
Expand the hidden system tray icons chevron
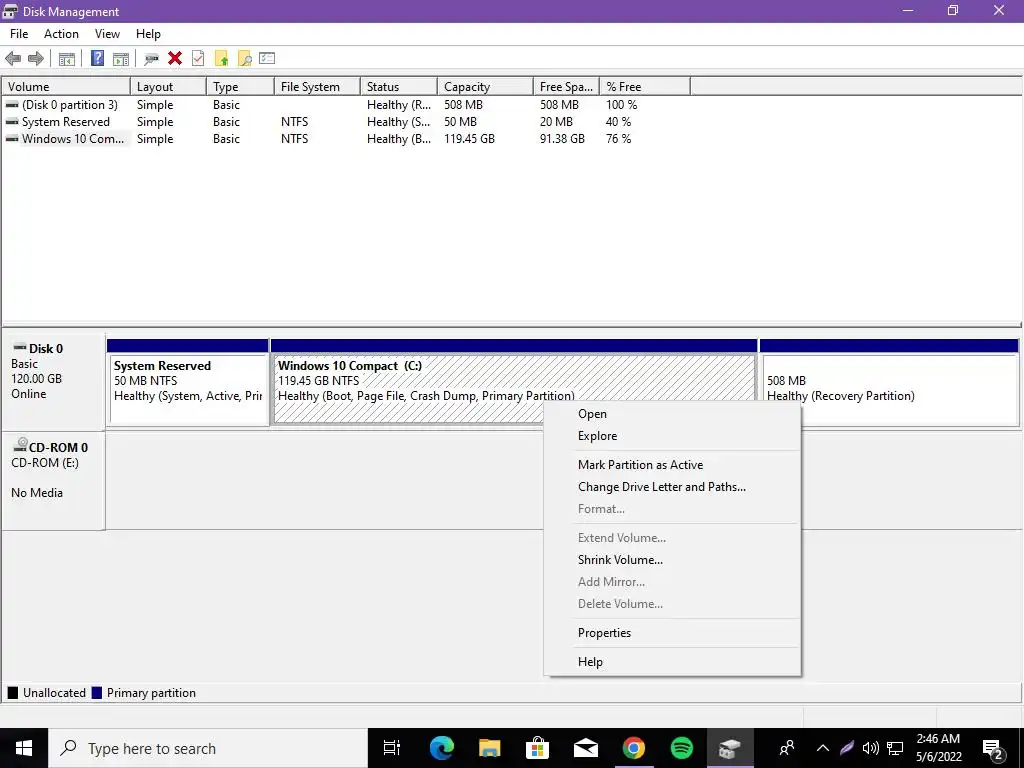[x=823, y=748]
